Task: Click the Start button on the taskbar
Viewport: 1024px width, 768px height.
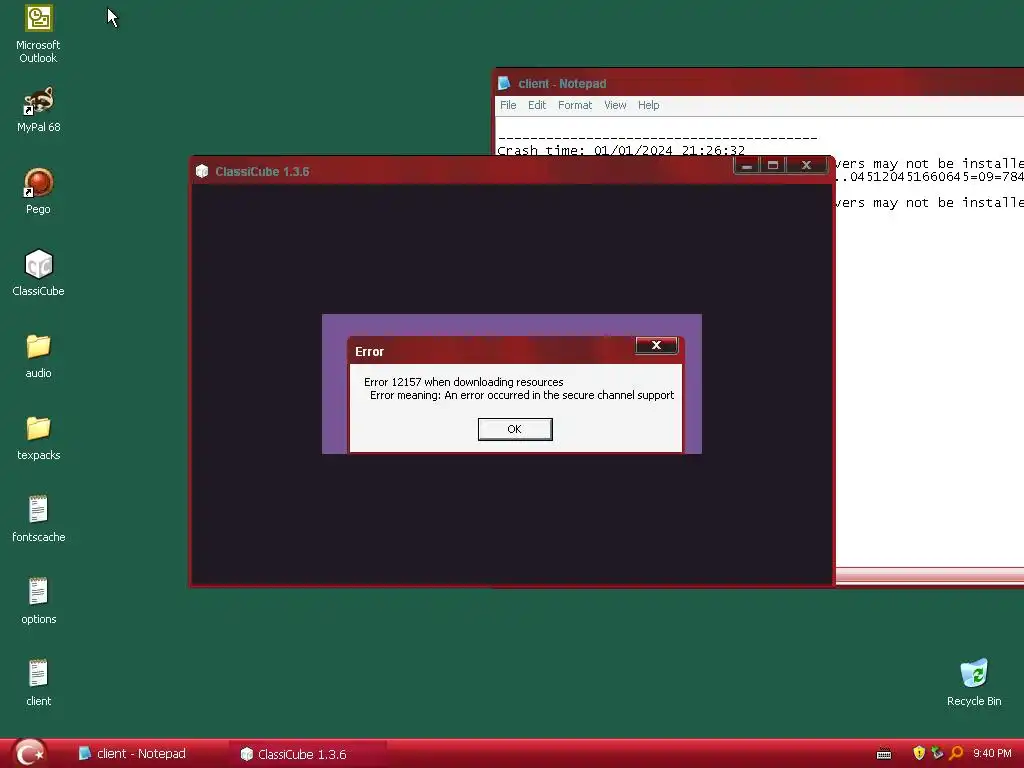Action: (29, 754)
